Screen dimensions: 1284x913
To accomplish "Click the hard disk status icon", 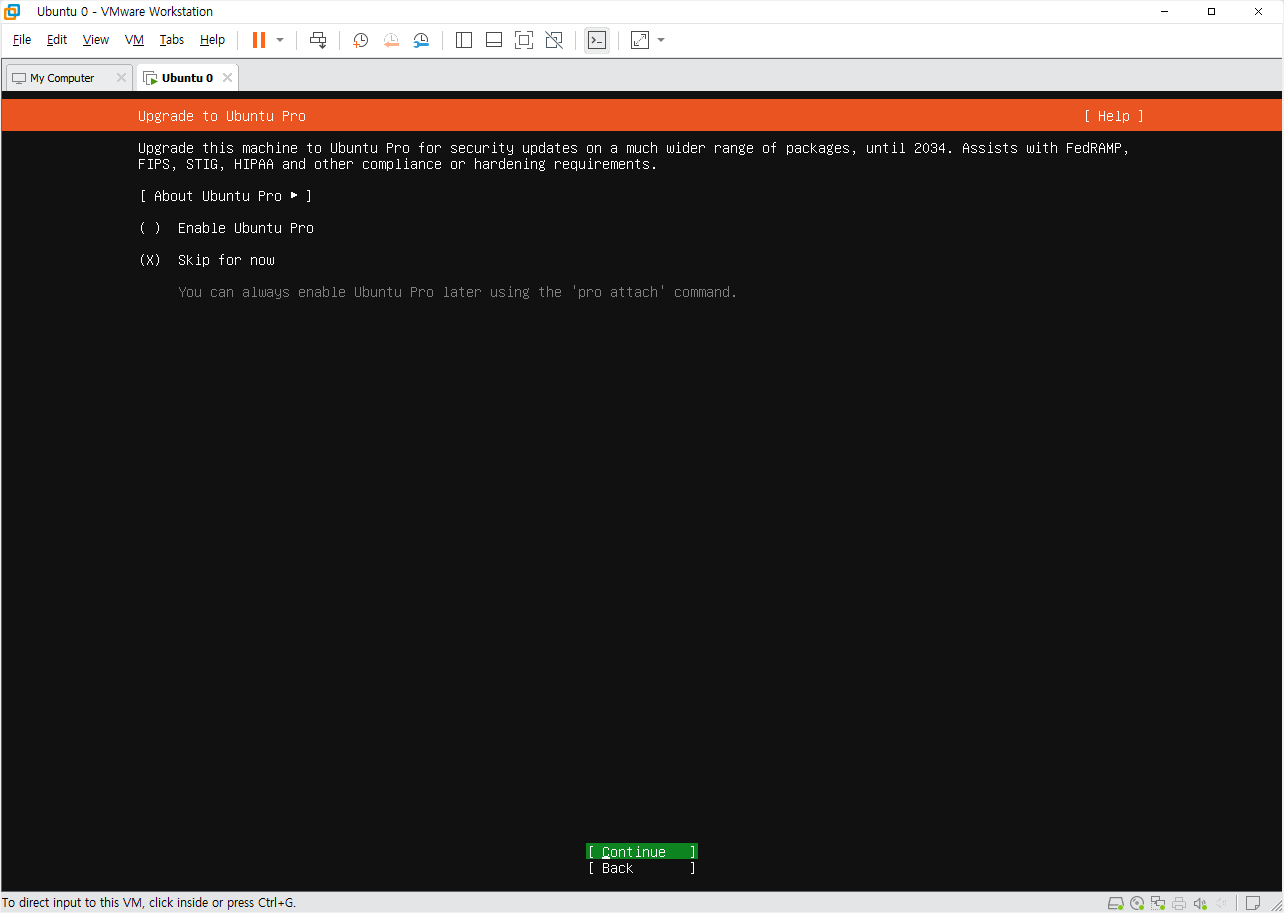I will click(1117, 903).
